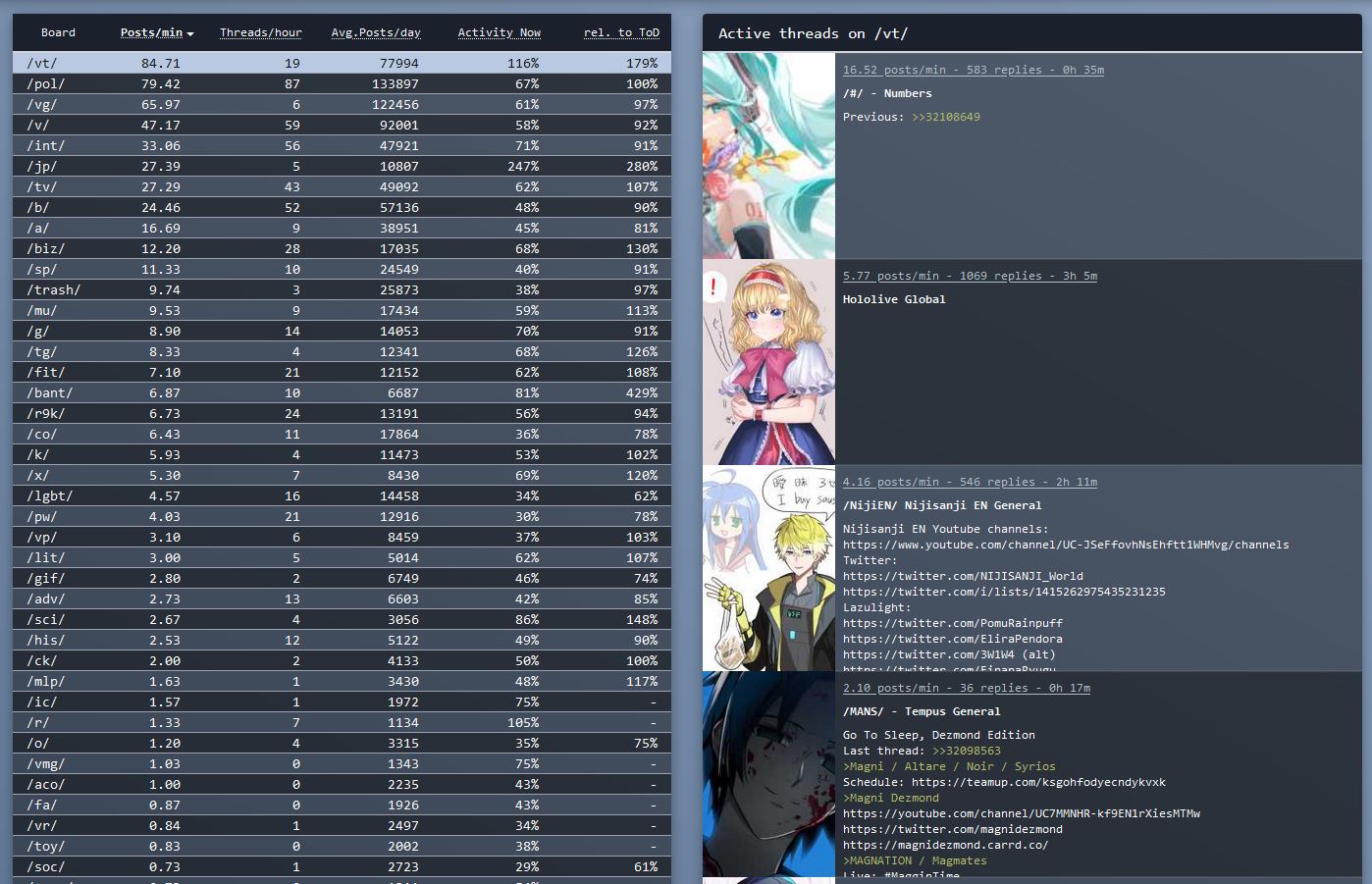Click the rel. to ToD column header

point(621,32)
